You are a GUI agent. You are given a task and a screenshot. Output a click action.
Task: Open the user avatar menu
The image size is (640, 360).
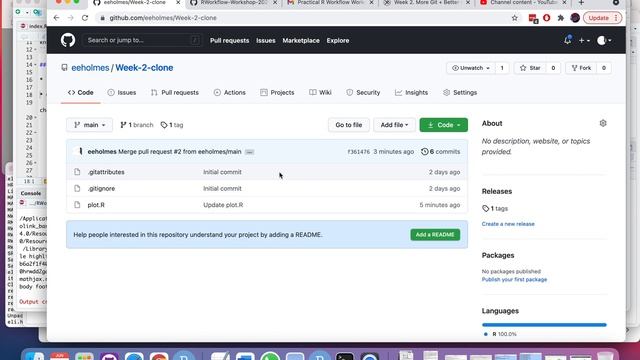pos(604,40)
